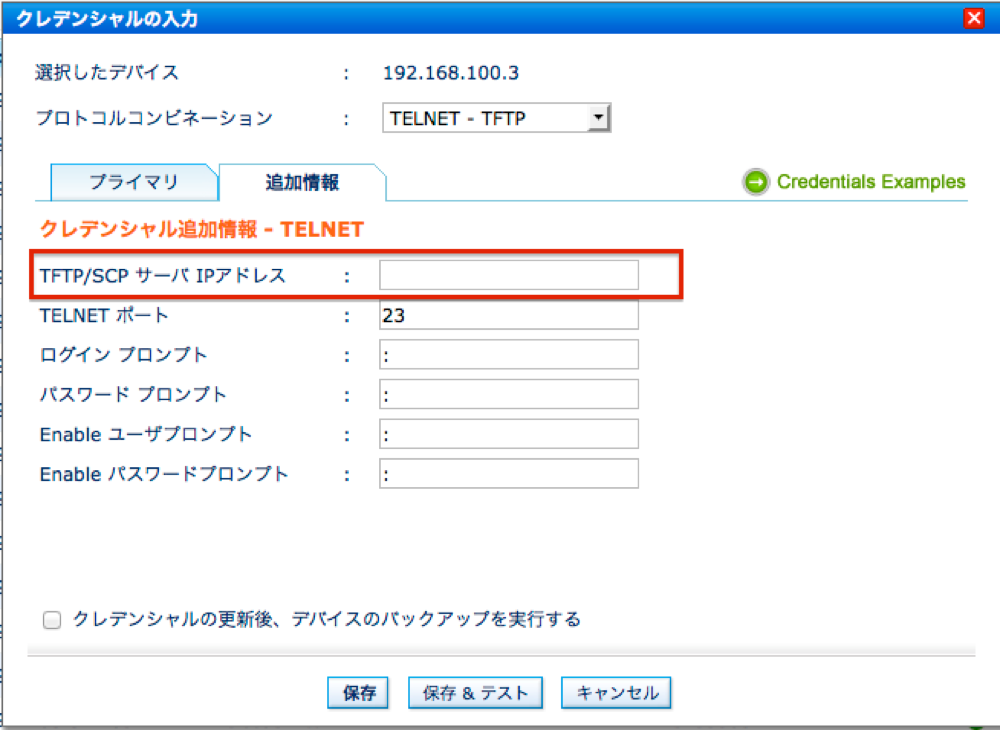This screenshot has width=1000, height=730.
Task: Select the 追加情報 tab
Action: point(302,182)
